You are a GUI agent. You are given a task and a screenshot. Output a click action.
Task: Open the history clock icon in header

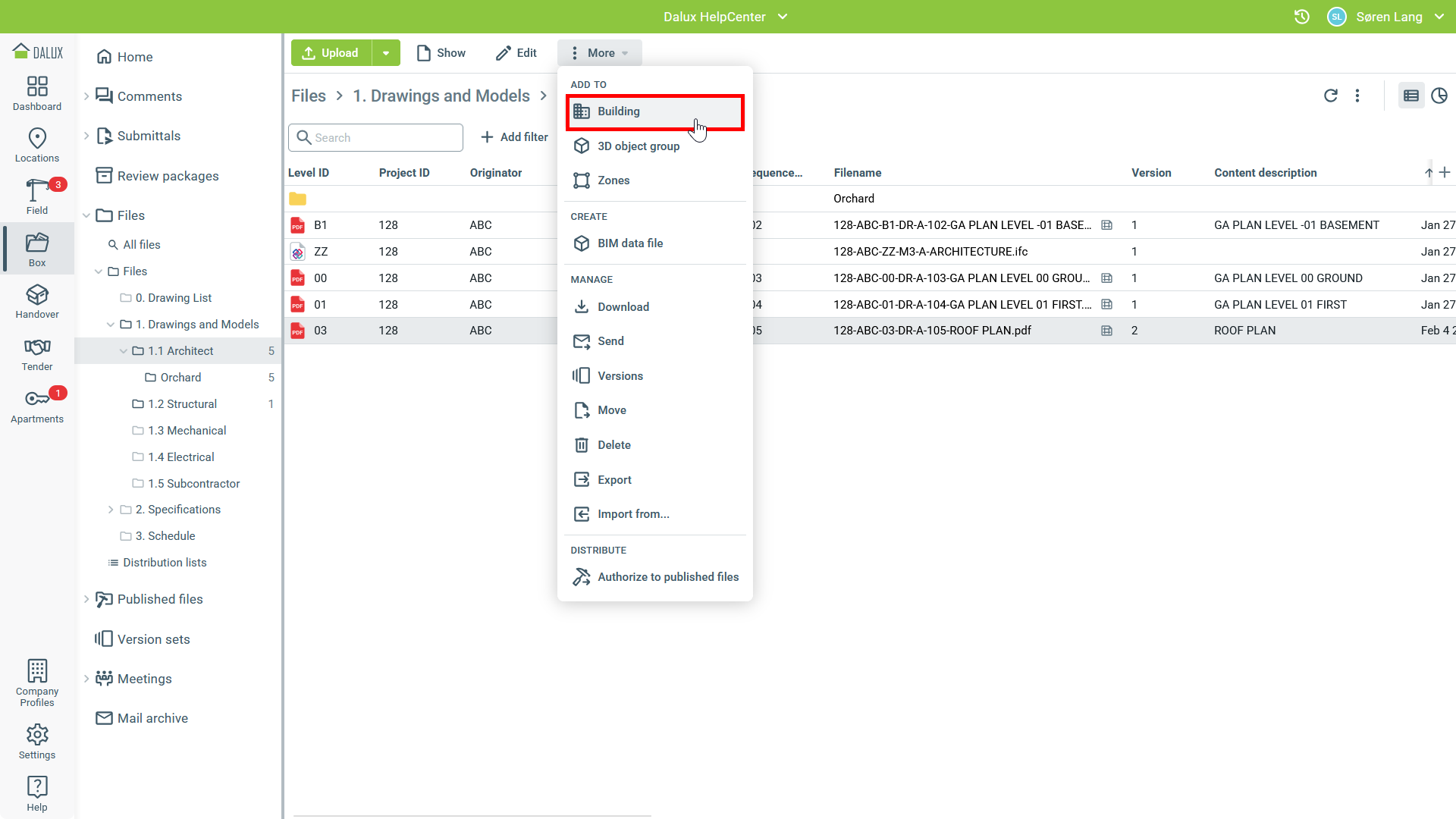pos(1301,17)
